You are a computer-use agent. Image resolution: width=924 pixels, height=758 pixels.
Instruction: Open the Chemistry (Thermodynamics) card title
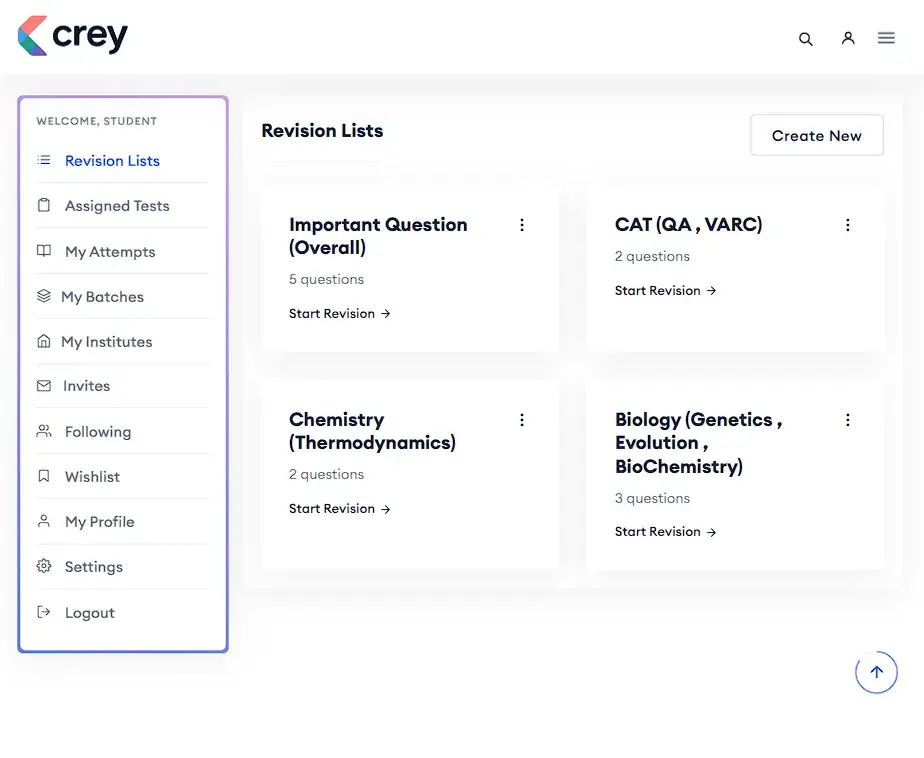click(372, 431)
